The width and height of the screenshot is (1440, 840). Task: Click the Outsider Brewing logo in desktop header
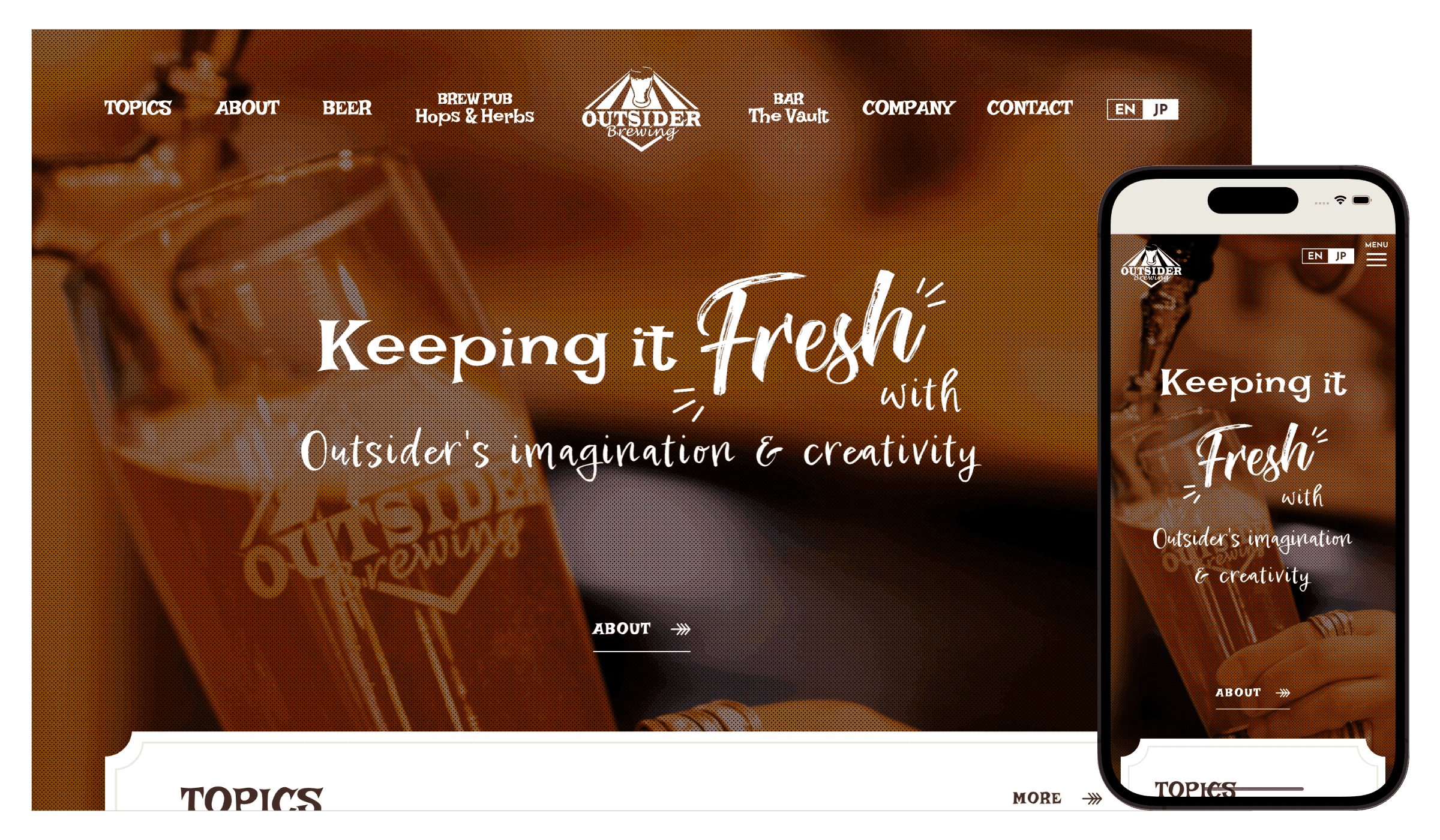[x=641, y=109]
